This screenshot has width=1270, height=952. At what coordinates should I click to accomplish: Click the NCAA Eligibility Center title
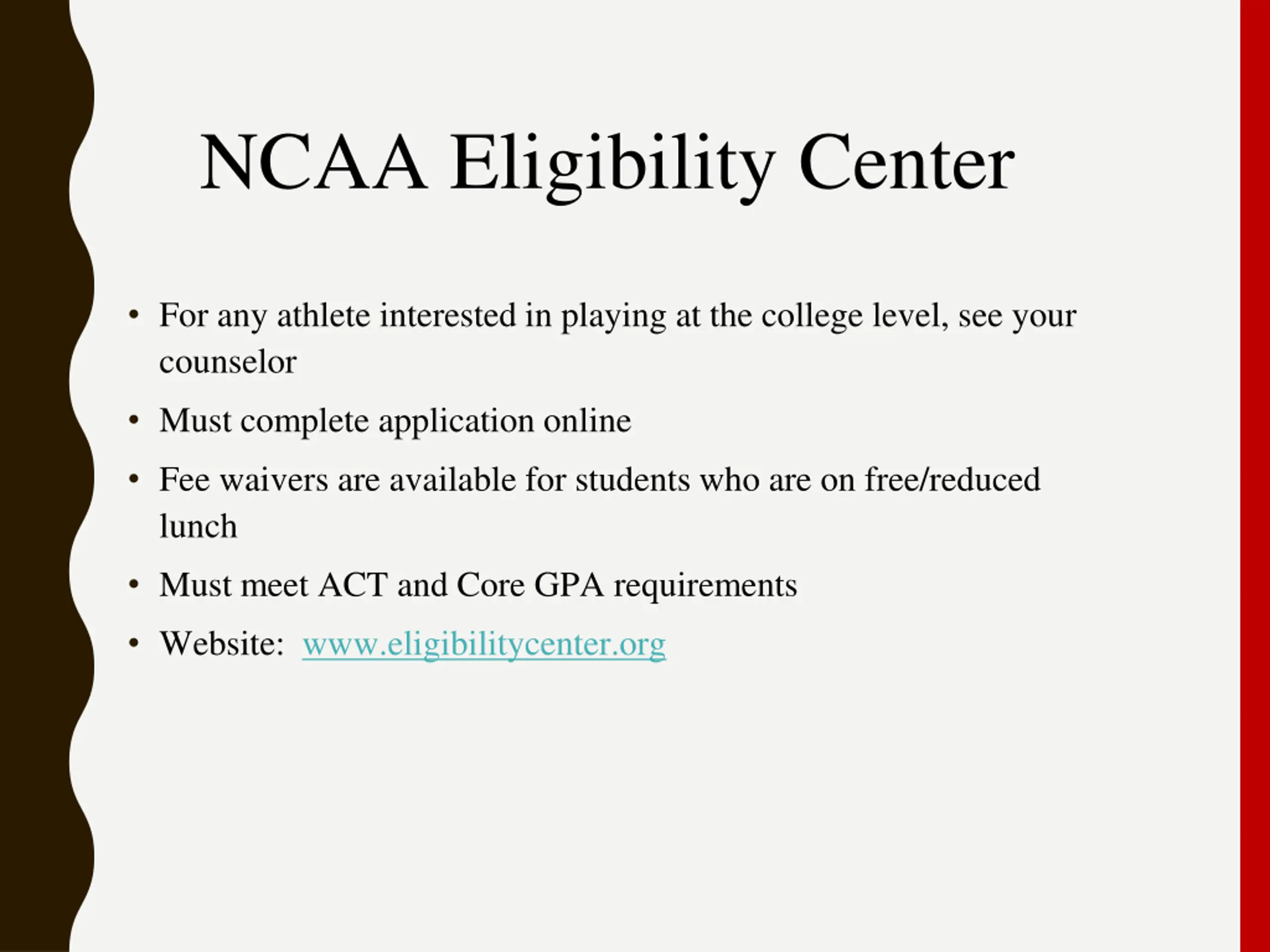tap(607, 164)
